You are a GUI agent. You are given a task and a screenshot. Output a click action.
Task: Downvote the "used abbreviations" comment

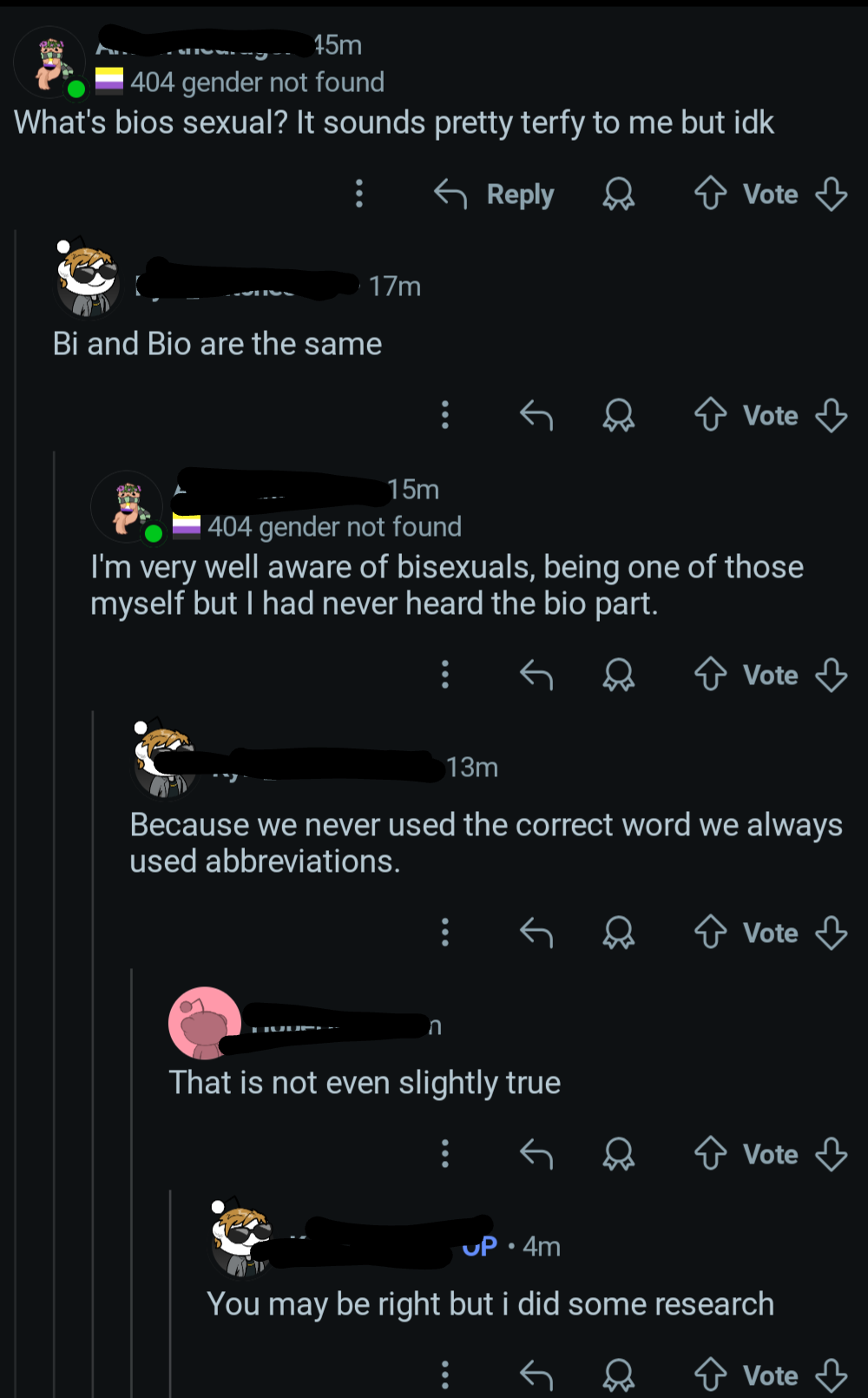point(832,933)
